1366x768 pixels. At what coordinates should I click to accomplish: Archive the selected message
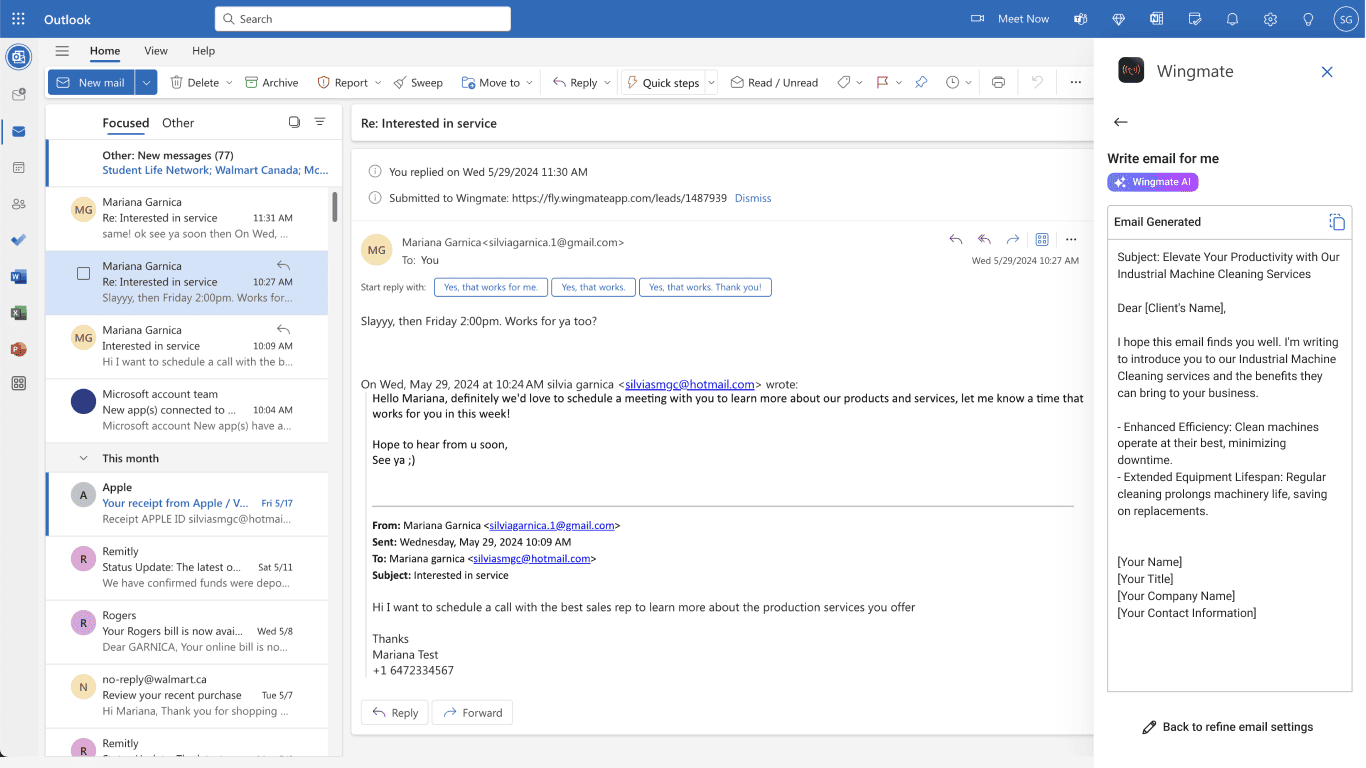pos(272,82)
